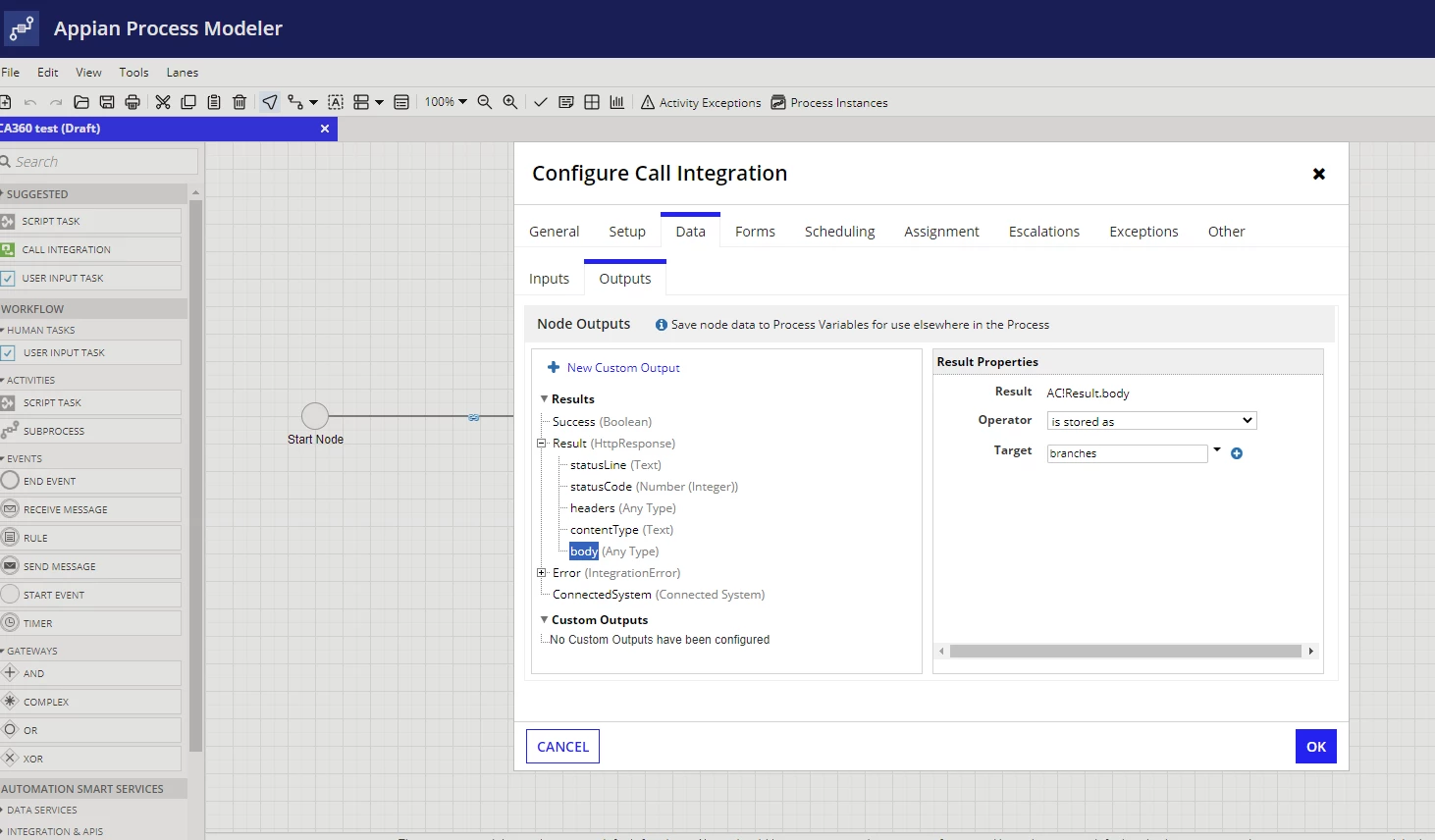1435x840 pixels.
Task: Validate the process with the checkmark icon
Action: (541, 102)
